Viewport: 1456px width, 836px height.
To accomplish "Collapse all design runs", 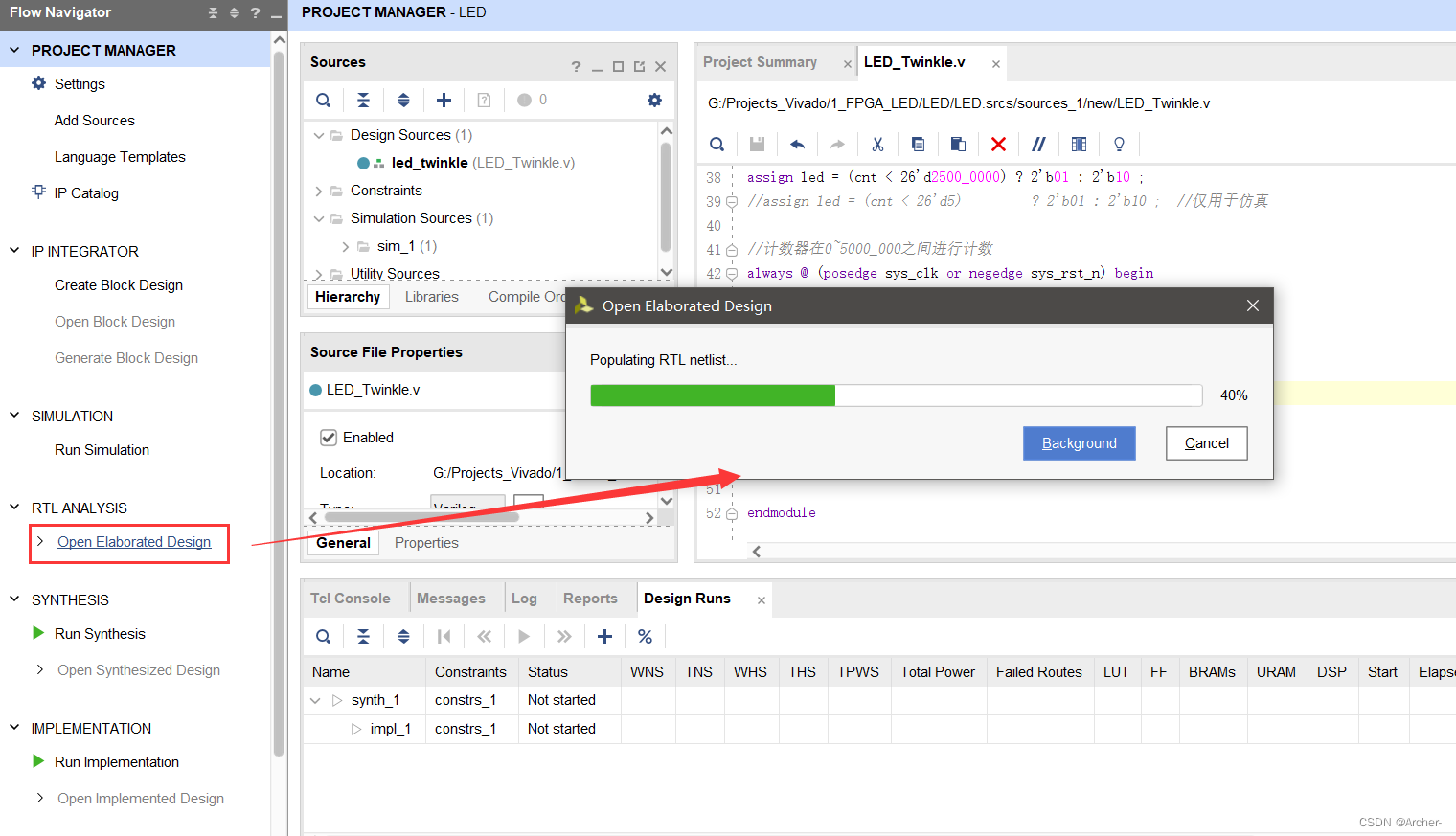I will 363,636.
